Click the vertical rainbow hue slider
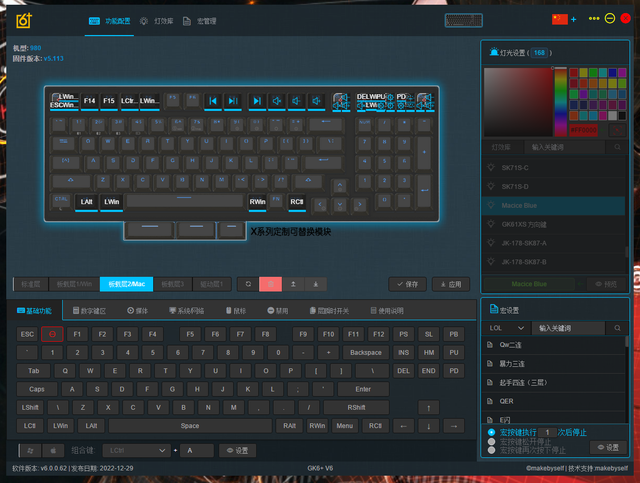The width and height of the screenshot is (640, 483). pyautogui.click(x=560, y=102)
